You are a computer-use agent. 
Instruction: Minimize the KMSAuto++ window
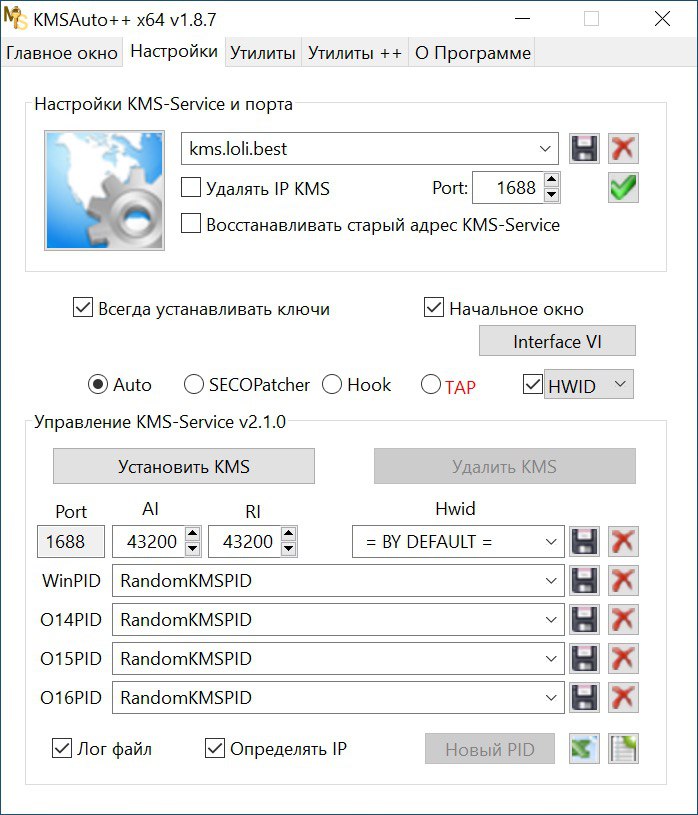[522, 19]
